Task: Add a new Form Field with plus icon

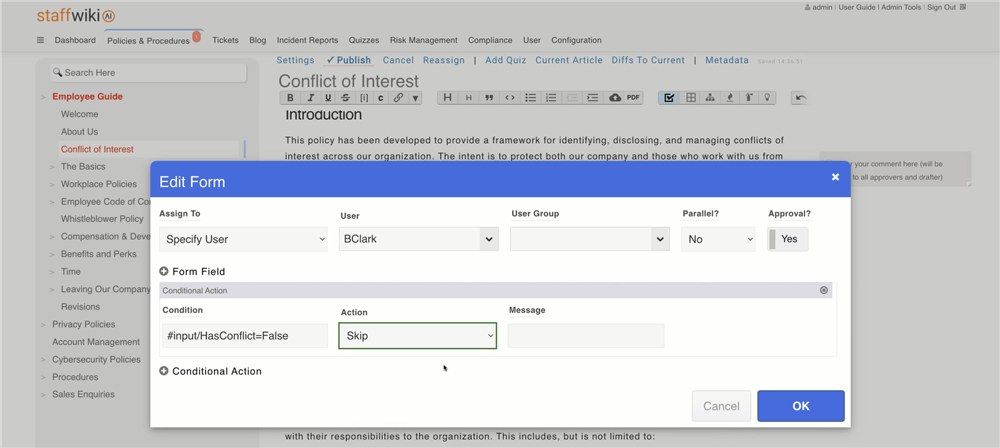Action: tap(164, 271)
